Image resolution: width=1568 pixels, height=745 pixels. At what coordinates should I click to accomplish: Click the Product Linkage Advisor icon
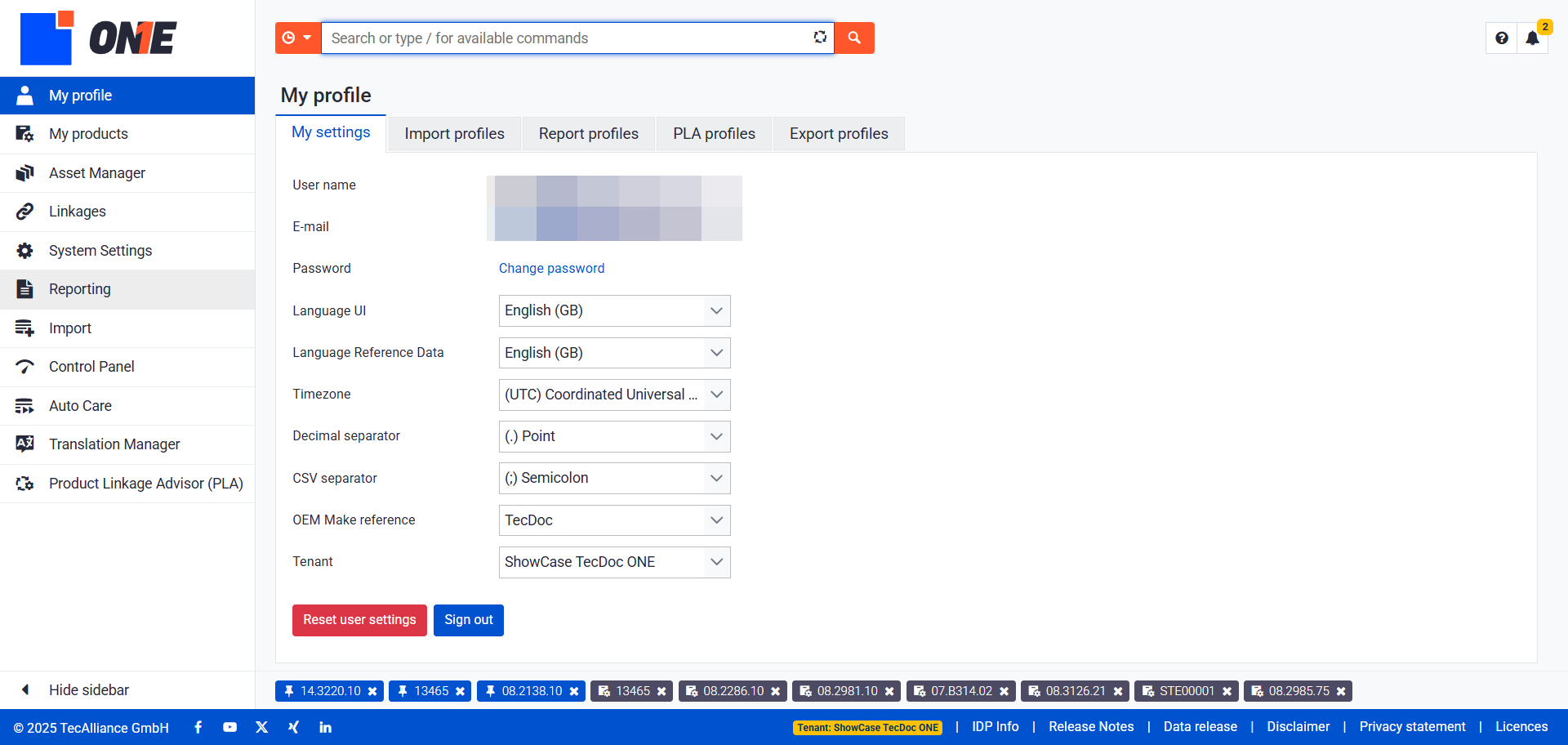[25, 484]
